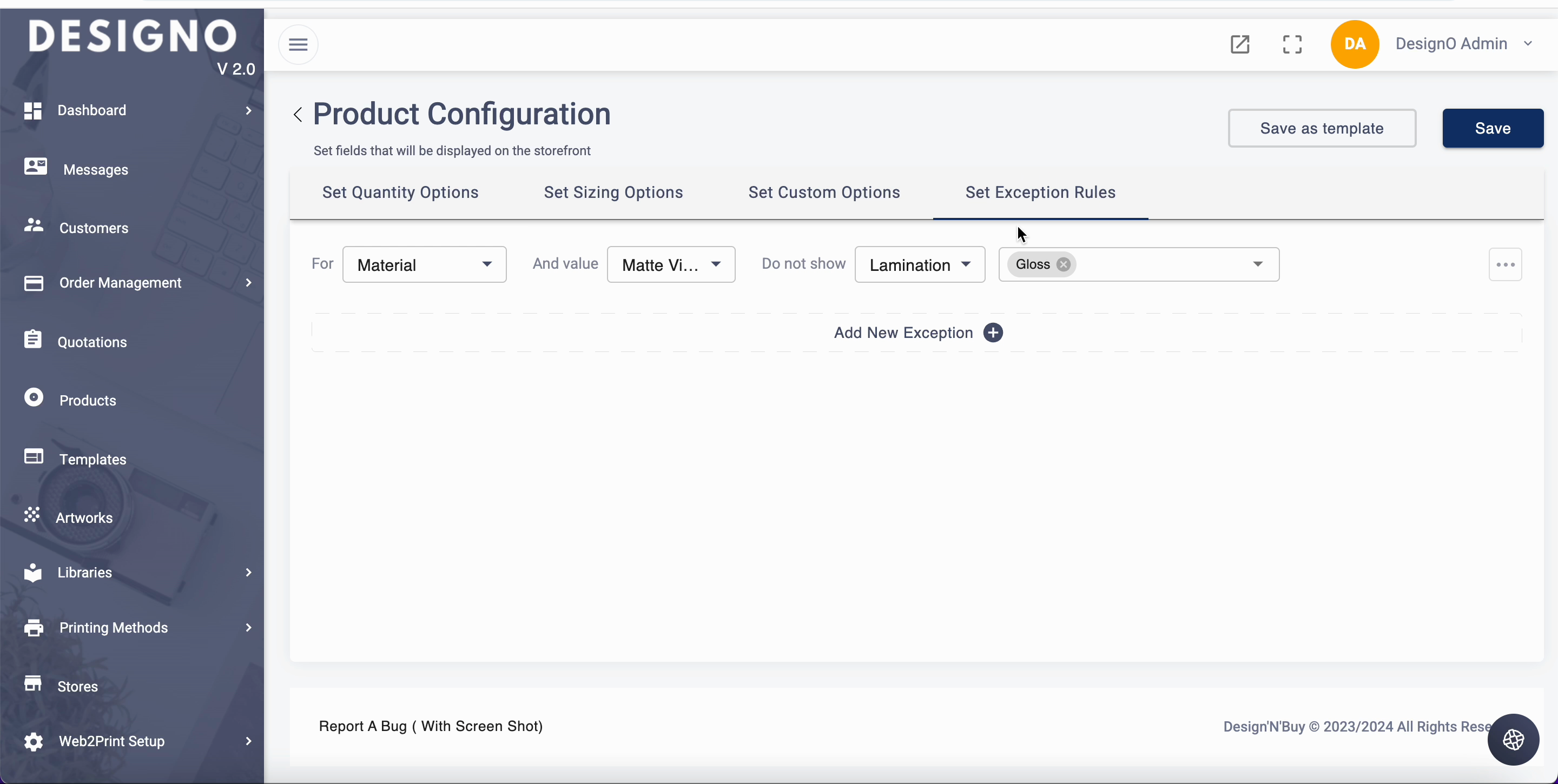
Task: Click the plus icon beside Add New Exception
Action: pyautogui.click(x=993, y=333)
